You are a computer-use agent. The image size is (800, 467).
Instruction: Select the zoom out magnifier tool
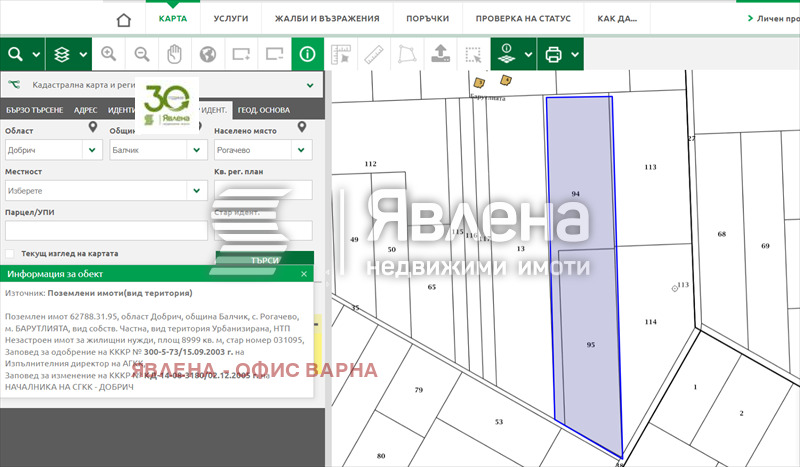coord(142,54)
